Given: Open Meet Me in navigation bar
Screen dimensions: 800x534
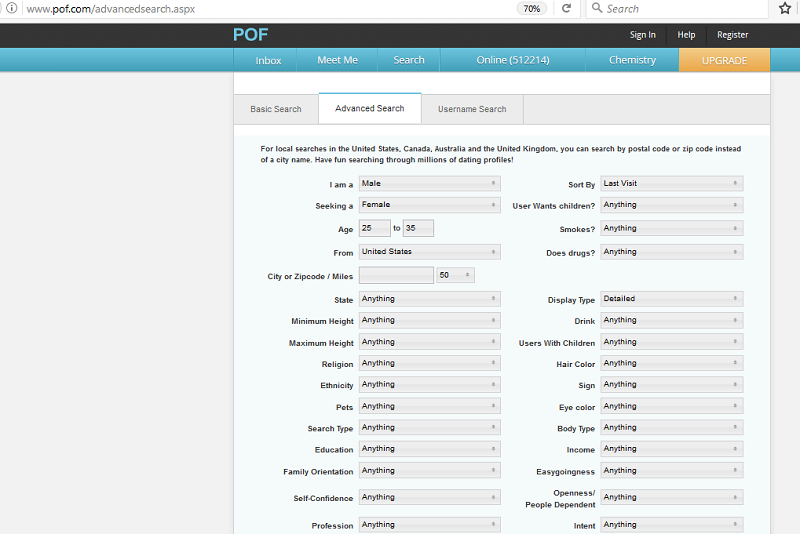Looking at the screenshot, I should (x=337, y=60).
